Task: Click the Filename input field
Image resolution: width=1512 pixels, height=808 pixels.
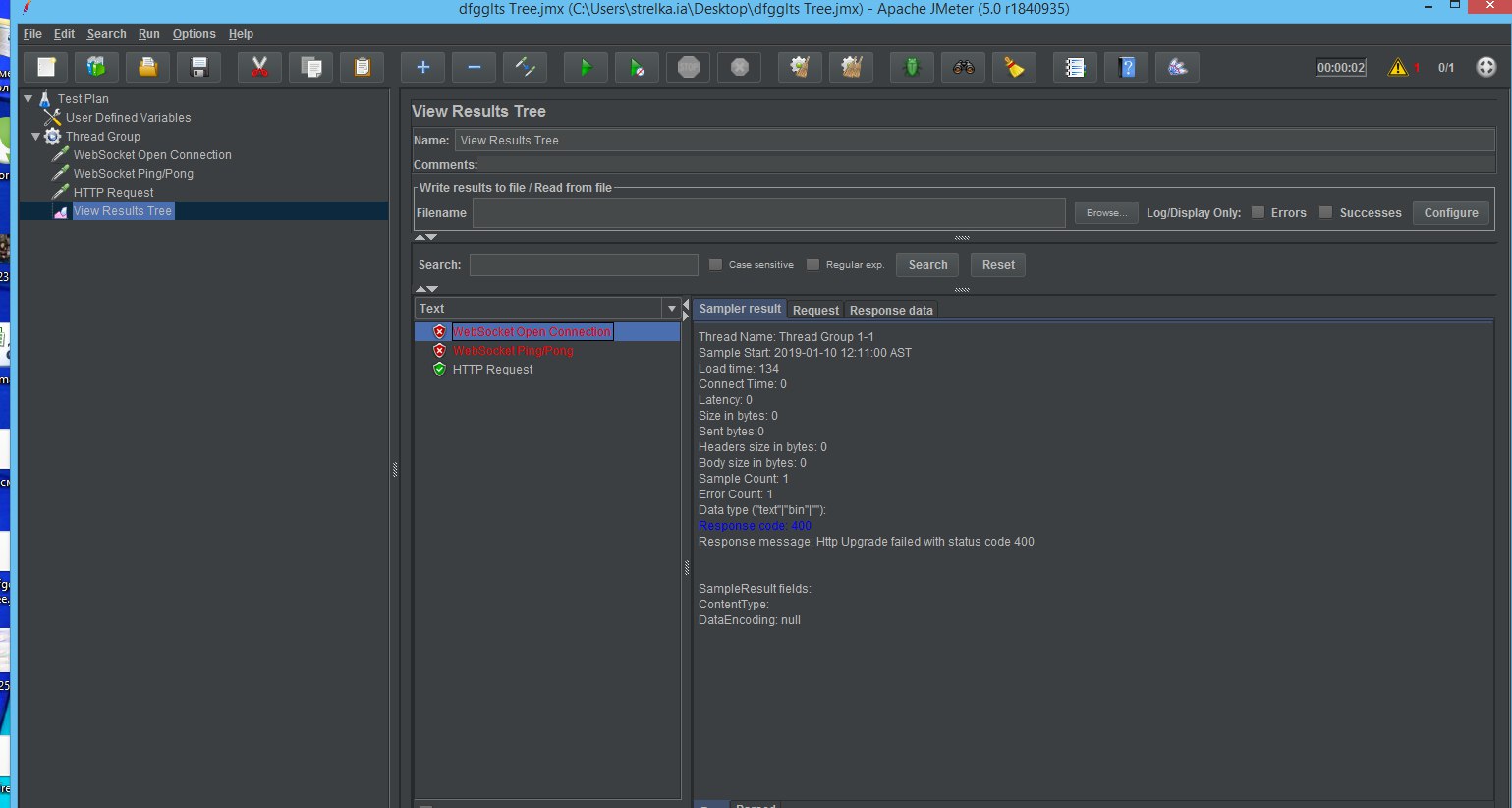Action: coord(769,212)
